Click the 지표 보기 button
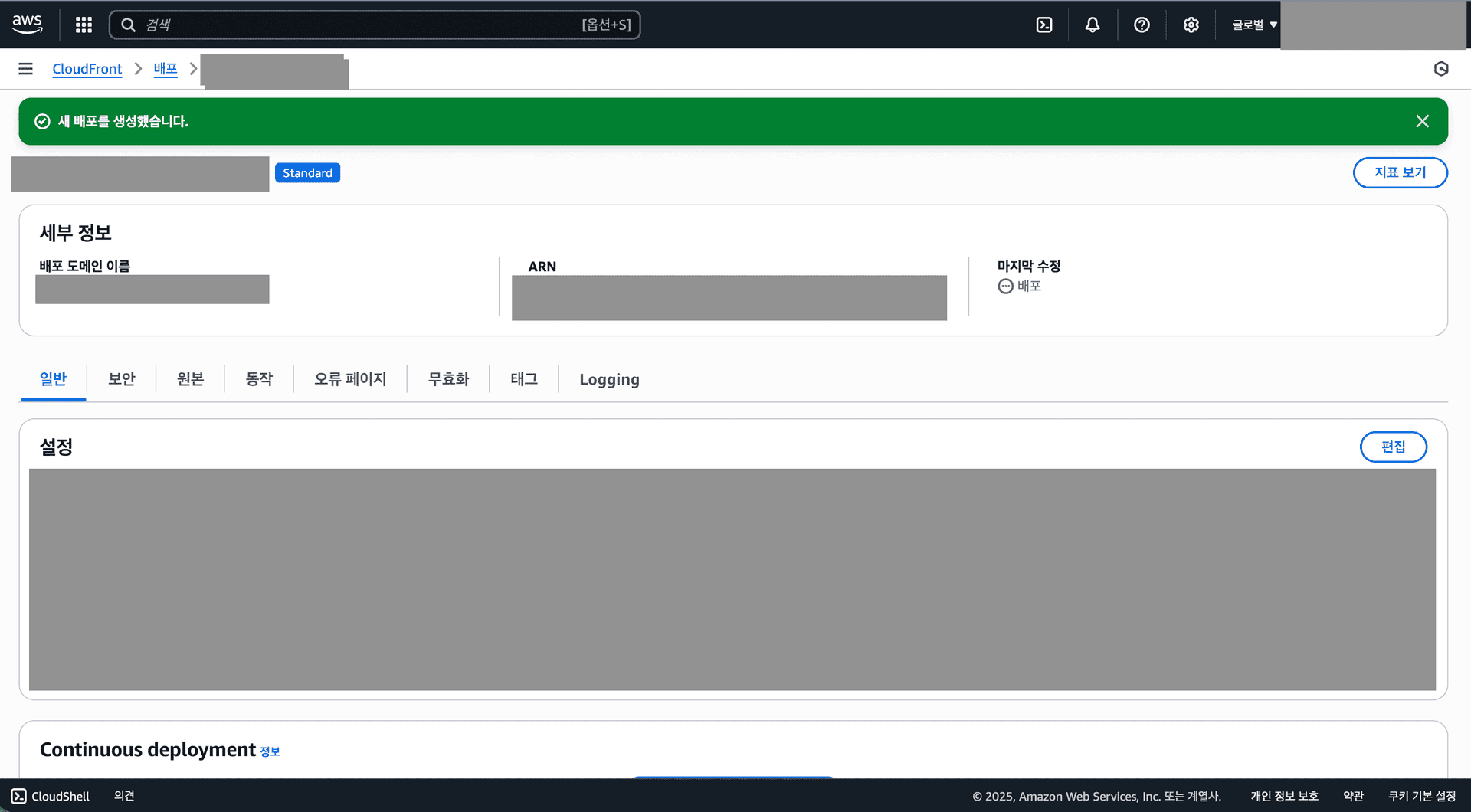The image size is (1471, 812). pos(1400,172)
